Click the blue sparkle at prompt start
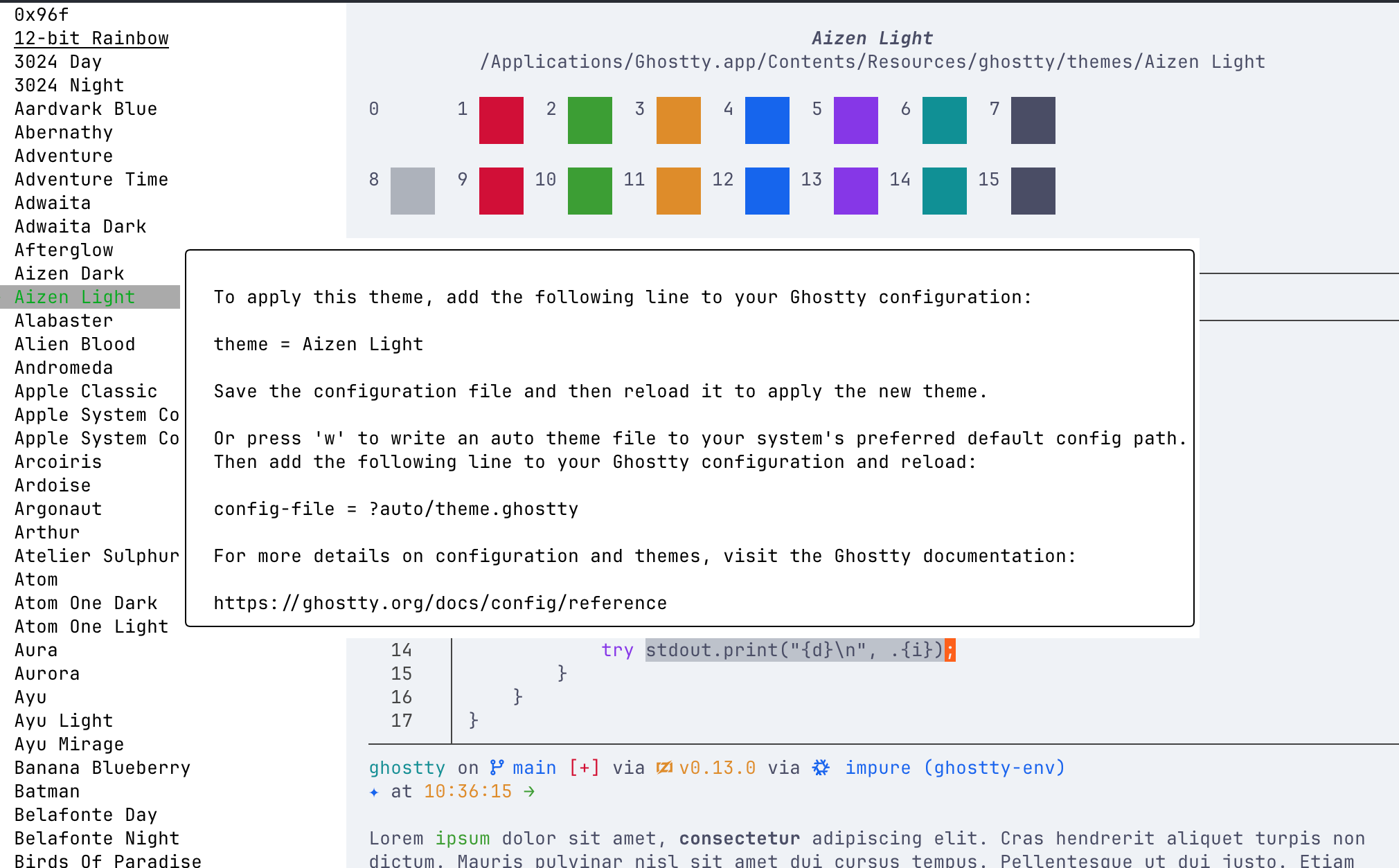The height and width of the screenshot is (868, 1399). [x=374, y=792]
